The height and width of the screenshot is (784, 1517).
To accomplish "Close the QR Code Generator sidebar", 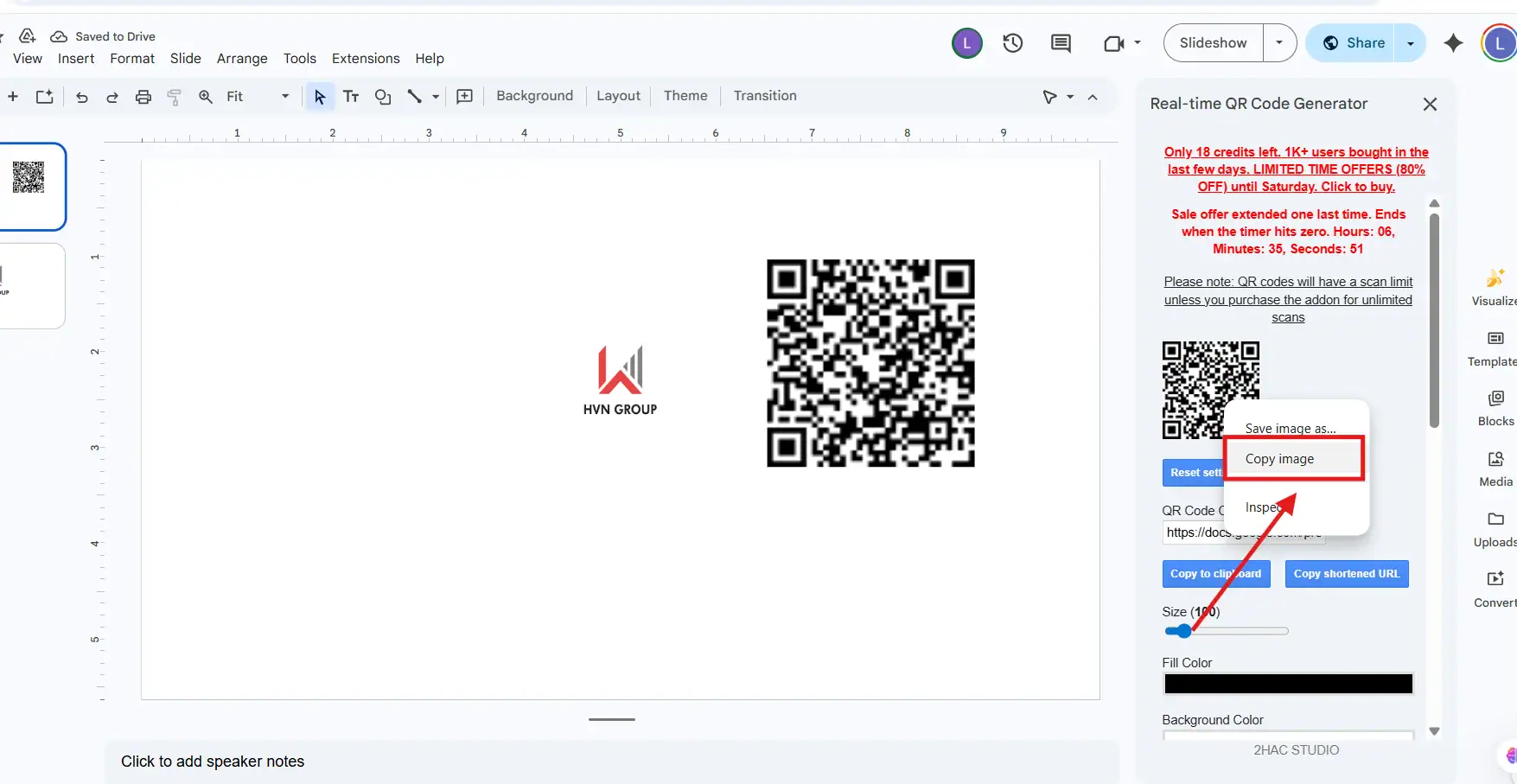I will pyautogui.click(x=1430, y=104).
